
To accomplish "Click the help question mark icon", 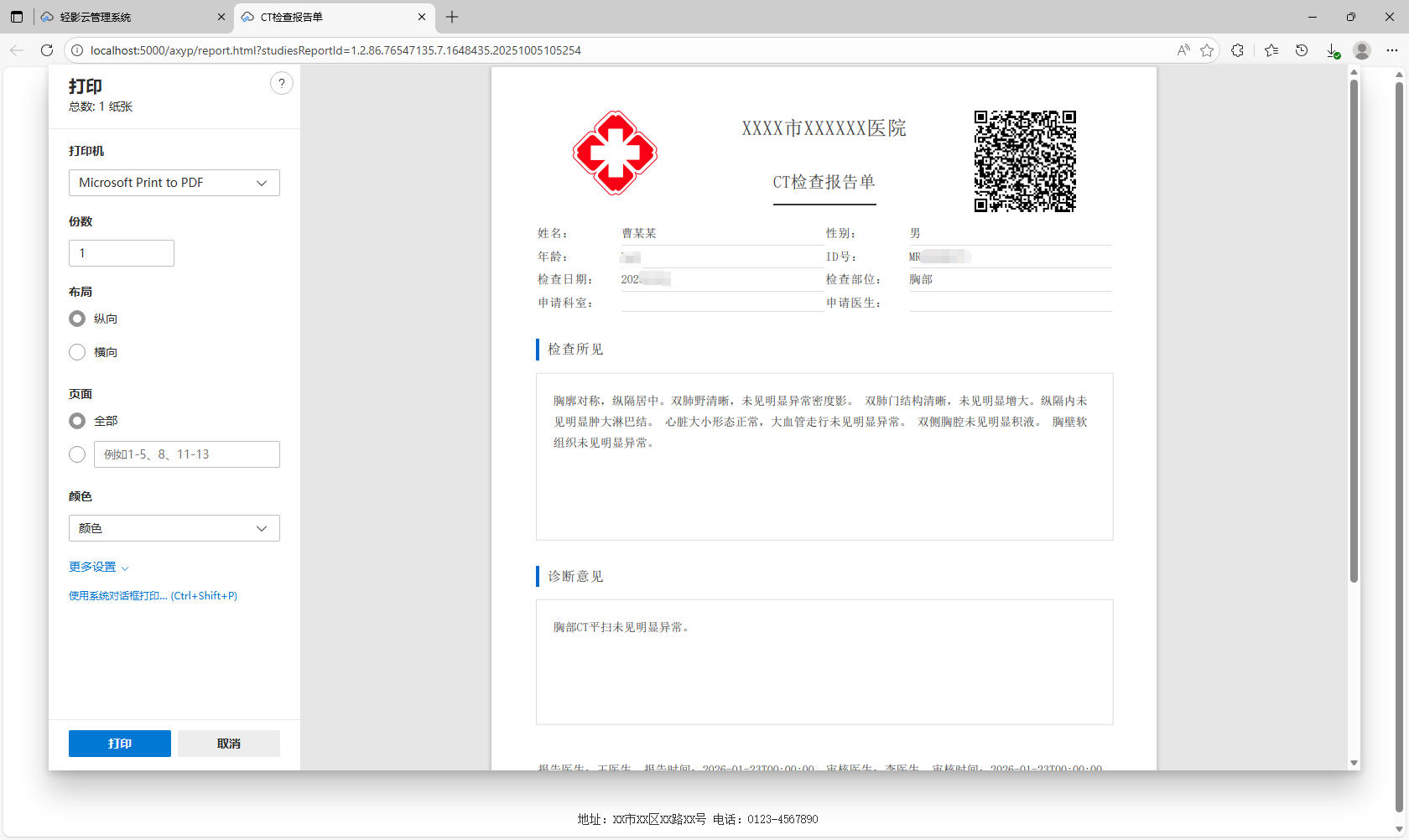I will (x=282, y=83).
